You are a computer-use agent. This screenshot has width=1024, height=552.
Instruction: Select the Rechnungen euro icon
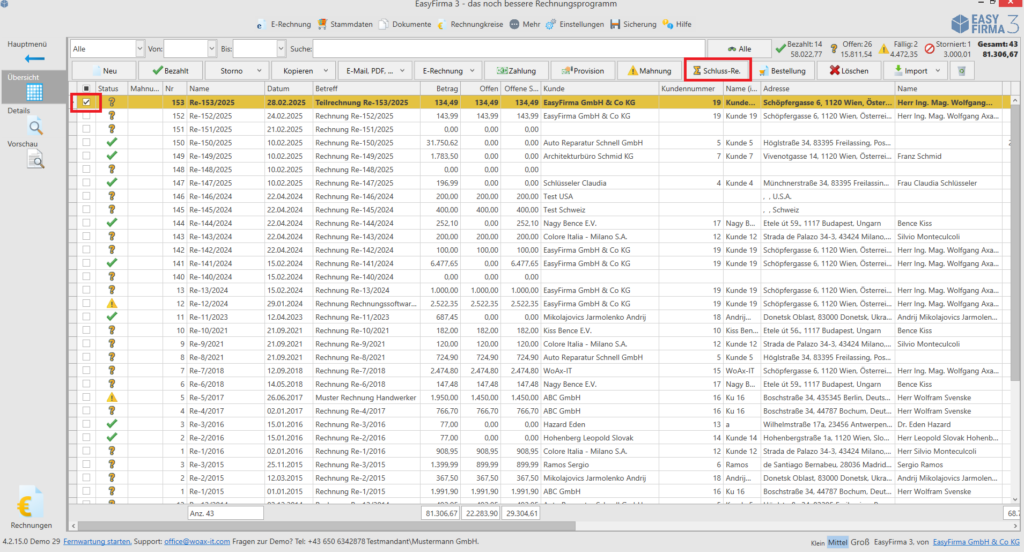pos(29,503)
